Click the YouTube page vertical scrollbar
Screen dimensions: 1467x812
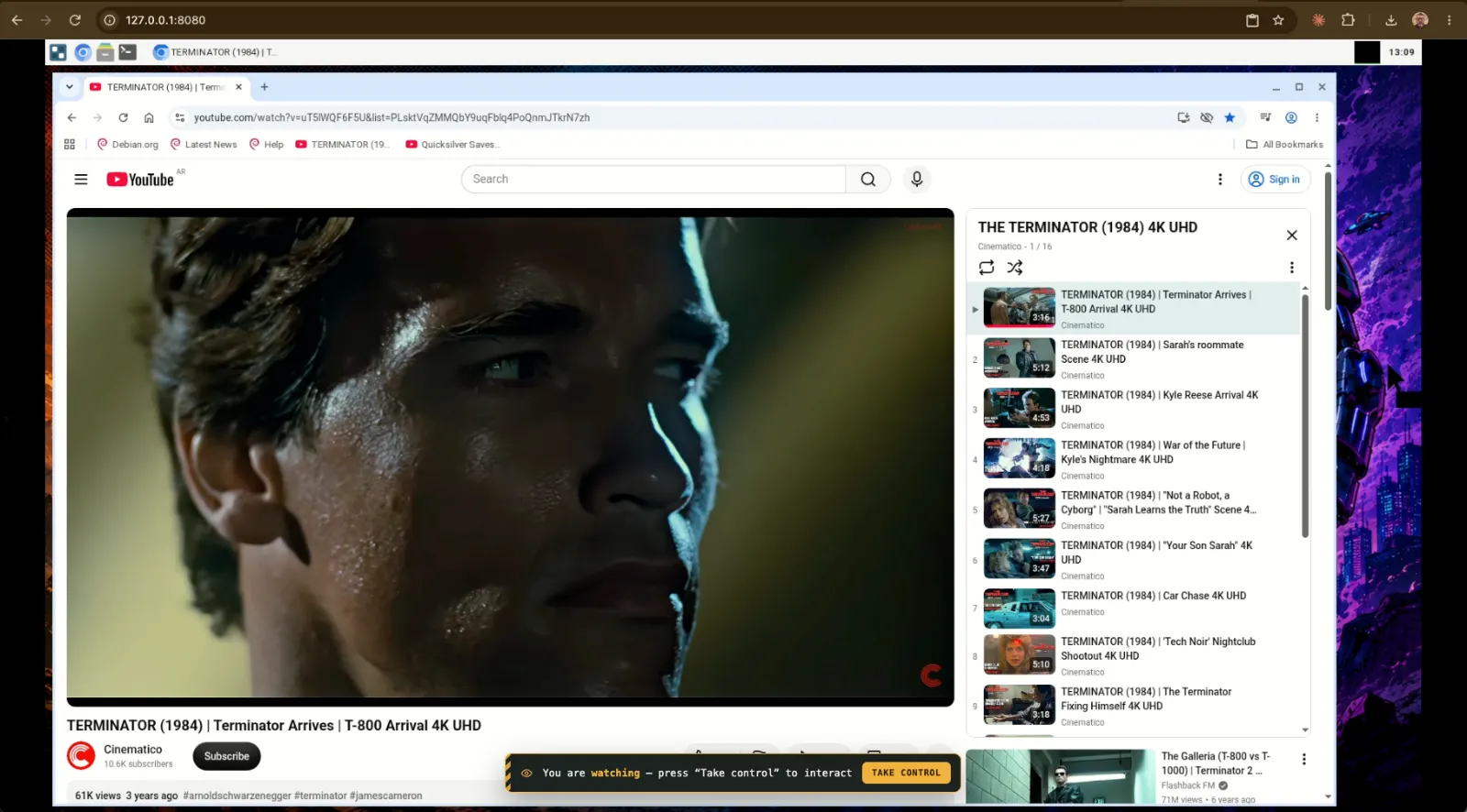(1328, 241)
